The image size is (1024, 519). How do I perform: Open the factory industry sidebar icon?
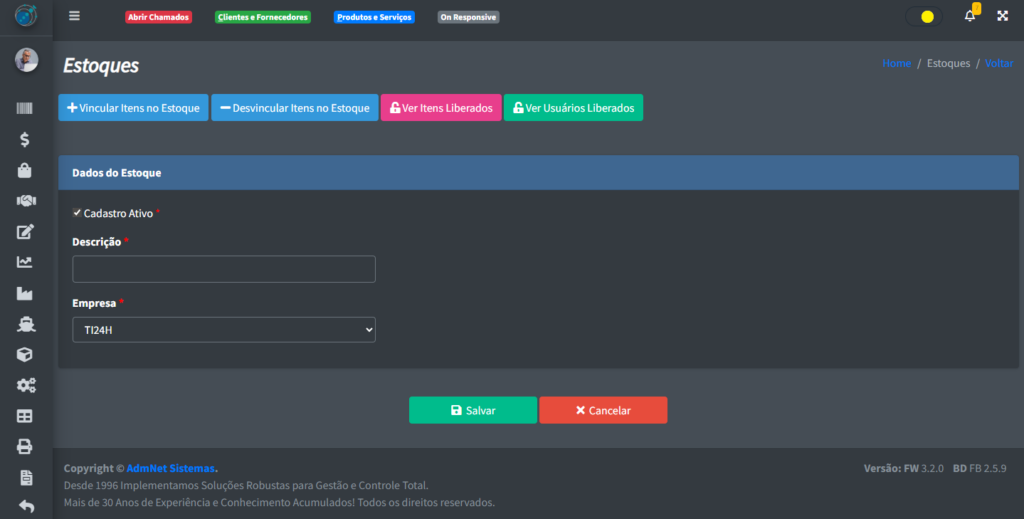point(25,293)
